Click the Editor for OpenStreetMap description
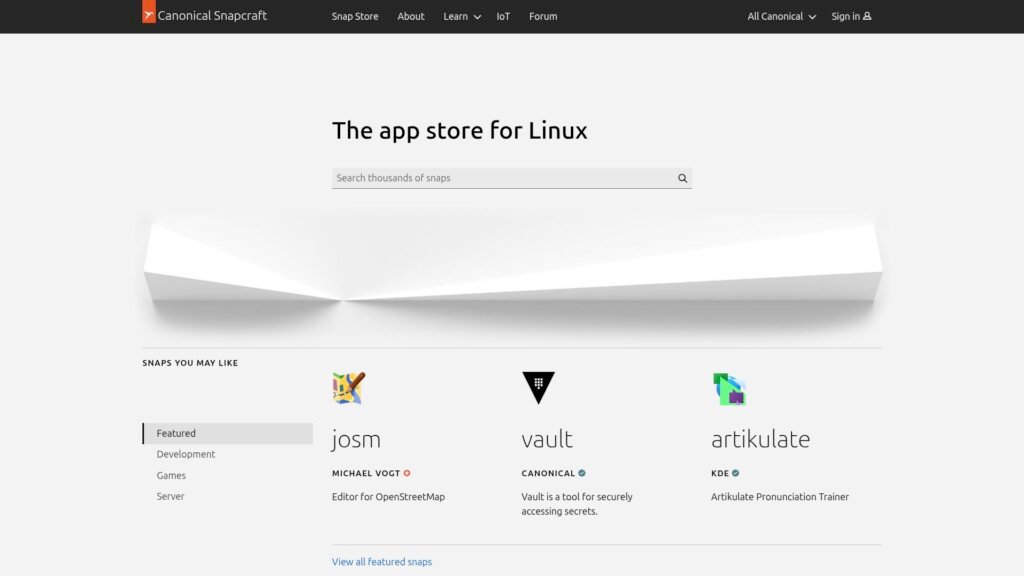 point(388,497)
